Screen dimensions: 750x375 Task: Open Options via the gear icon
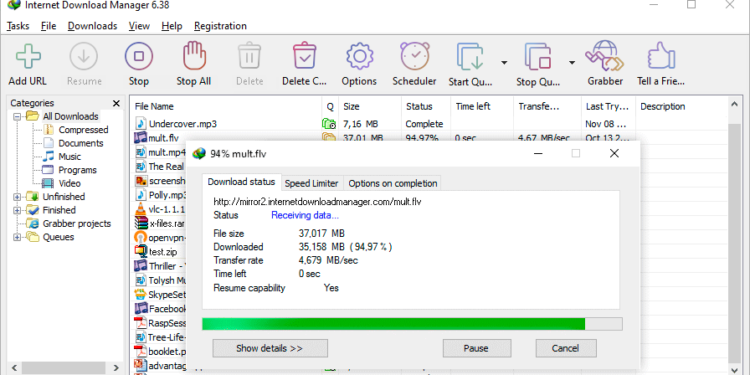tap(359, 56)
